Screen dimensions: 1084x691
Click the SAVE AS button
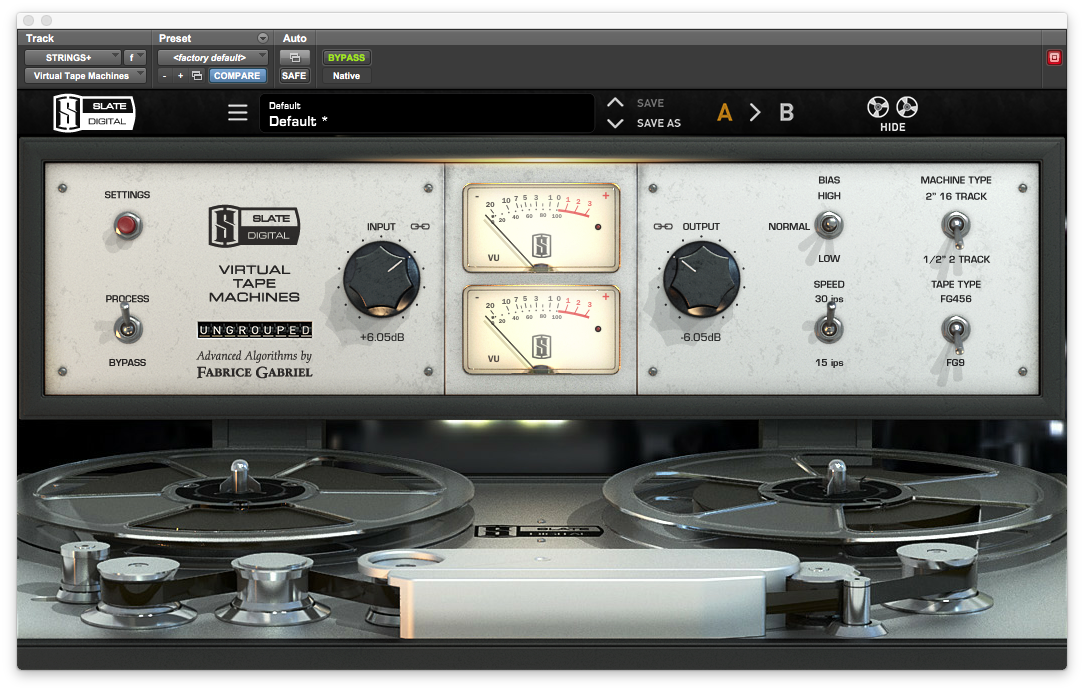(x=658, y=123)
